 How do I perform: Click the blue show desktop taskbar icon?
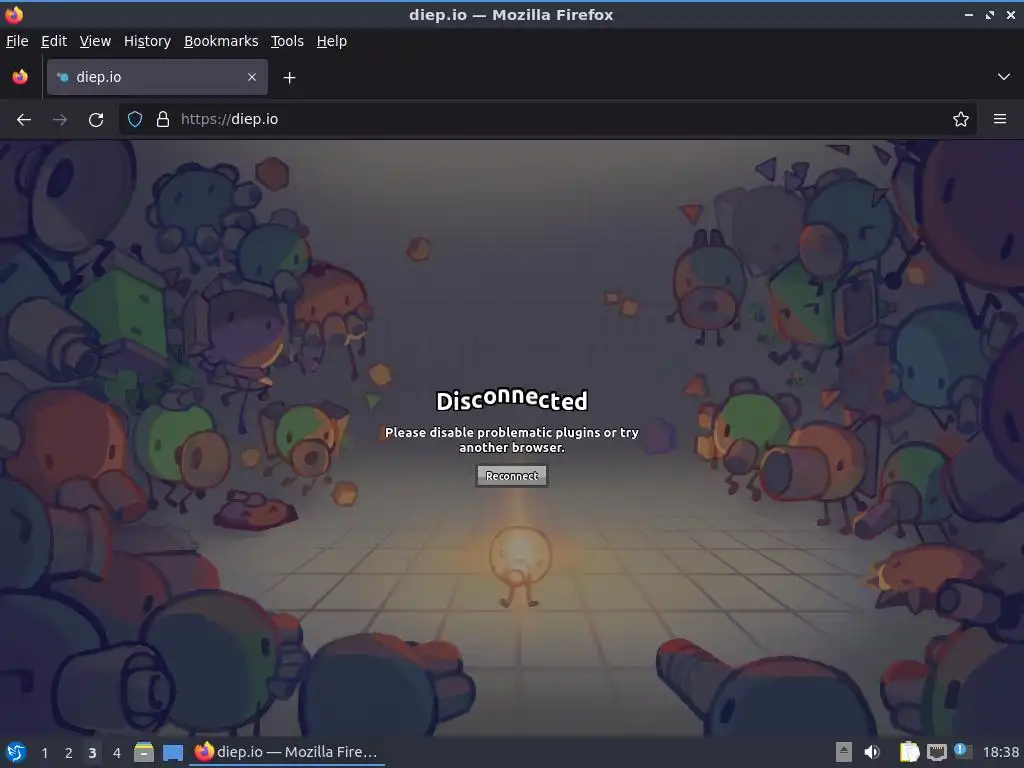point(173,752)
